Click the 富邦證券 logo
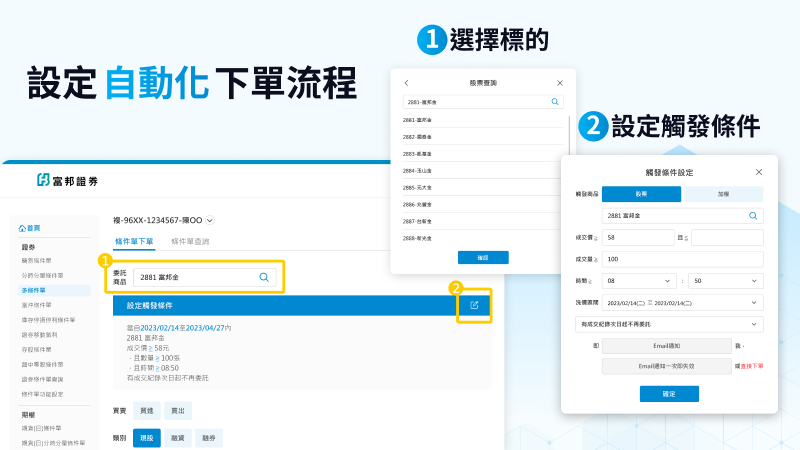This screenshot has height=450, width=800. [68, 180]
